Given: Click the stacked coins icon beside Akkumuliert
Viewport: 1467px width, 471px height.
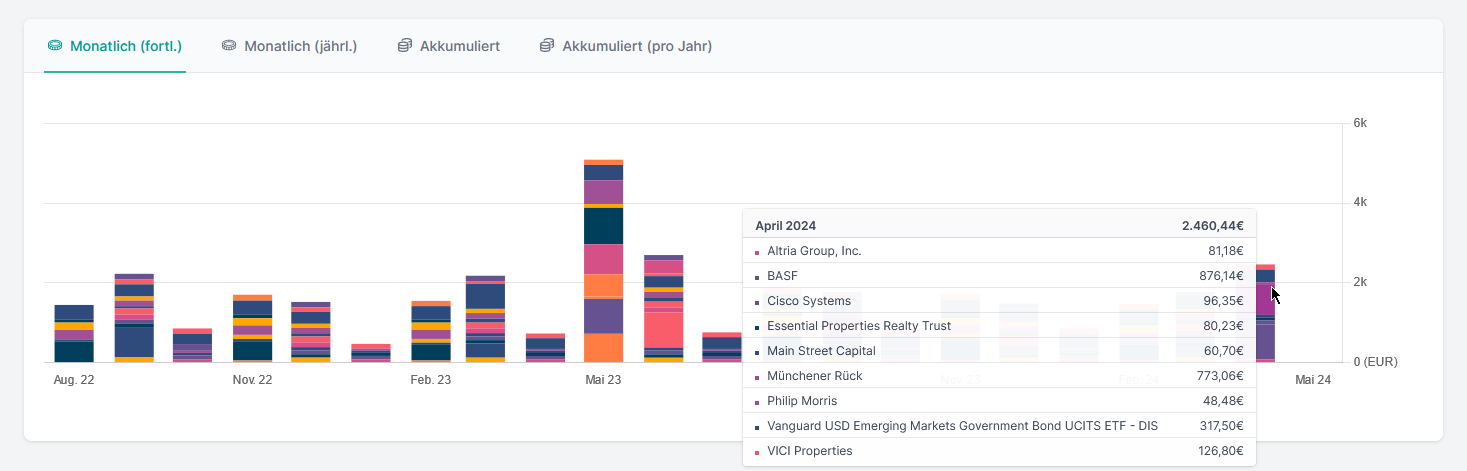Looking at the screenshot, I should pos(405,46).
